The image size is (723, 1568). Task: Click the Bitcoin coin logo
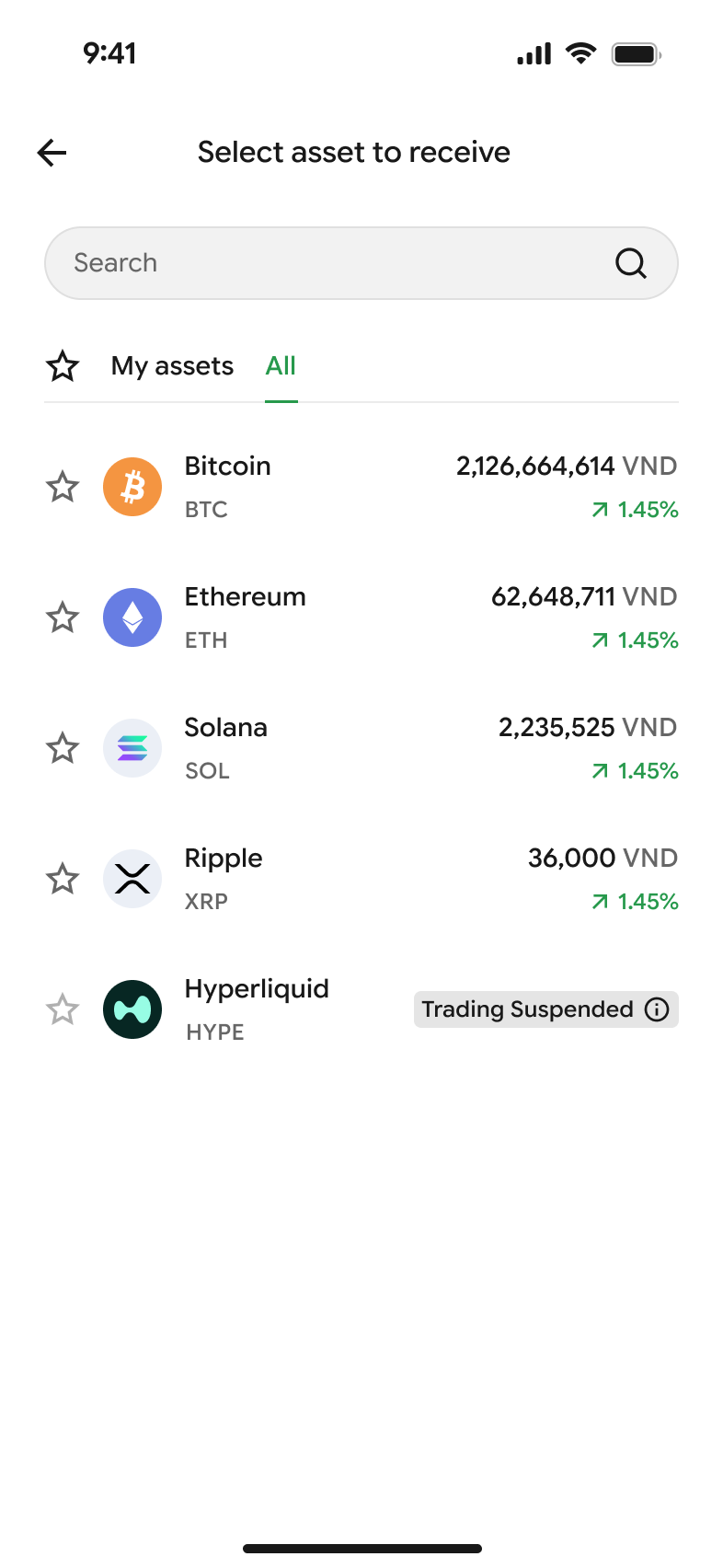click(132, 487)
